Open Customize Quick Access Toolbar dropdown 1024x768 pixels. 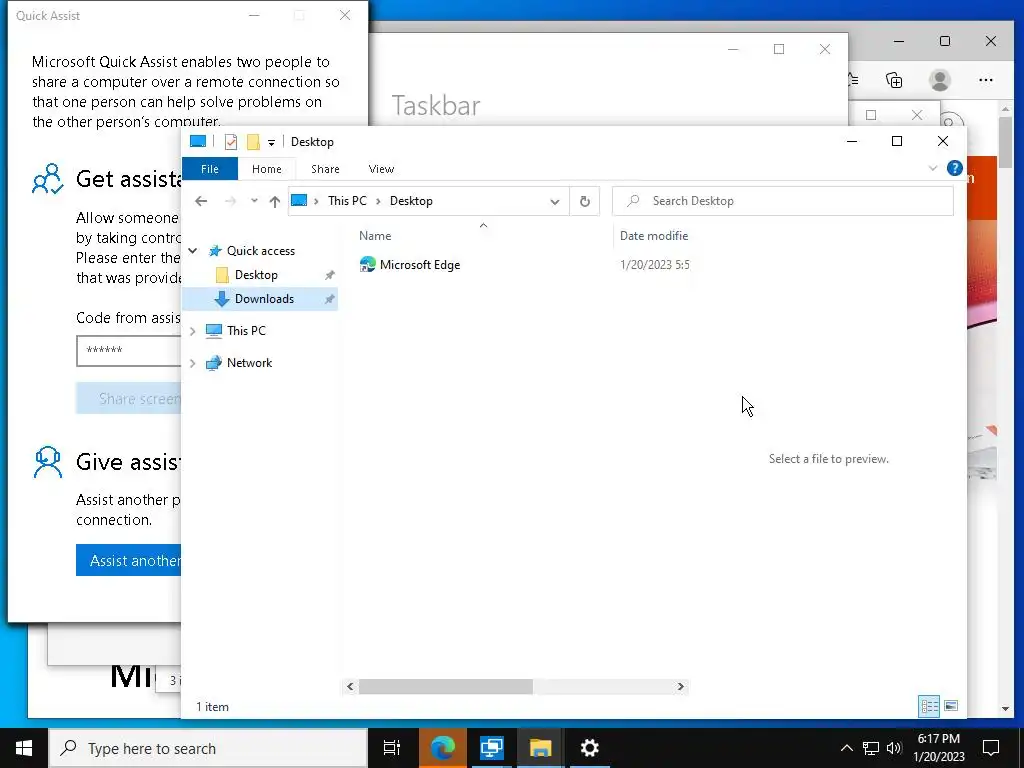(x=271, y=142)
